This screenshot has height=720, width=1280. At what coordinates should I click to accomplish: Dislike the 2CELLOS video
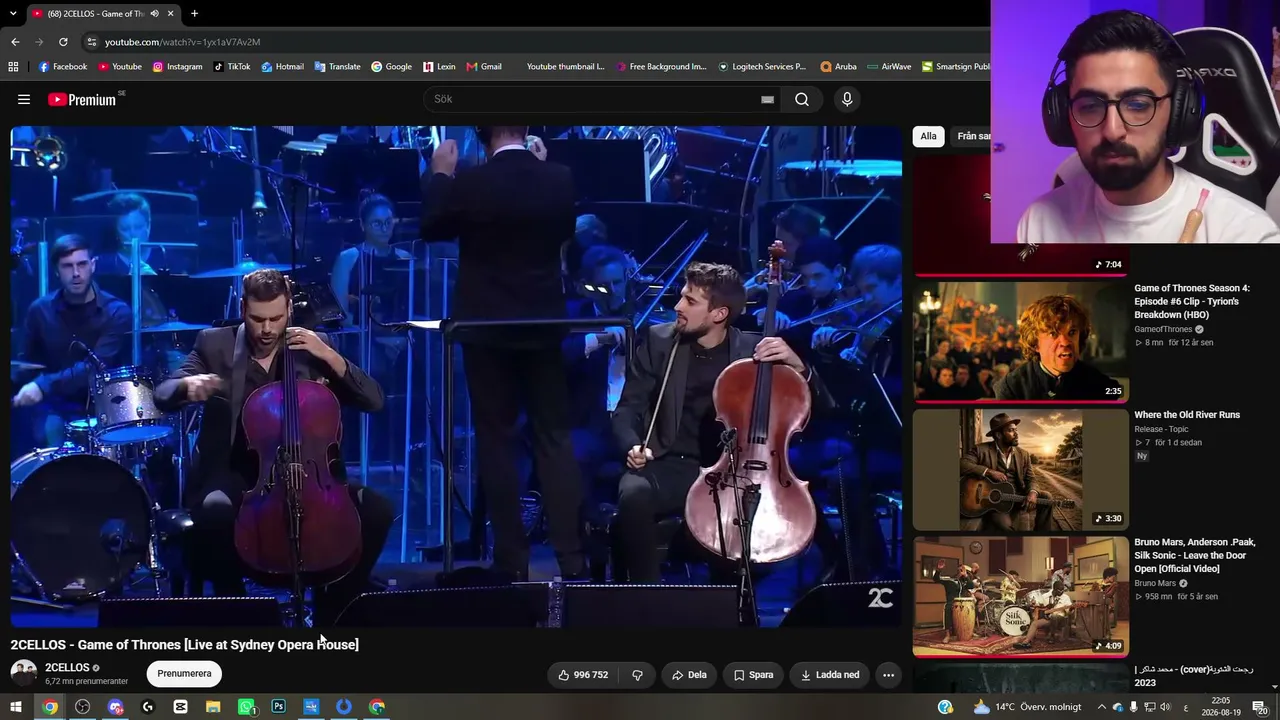[637, 675]
